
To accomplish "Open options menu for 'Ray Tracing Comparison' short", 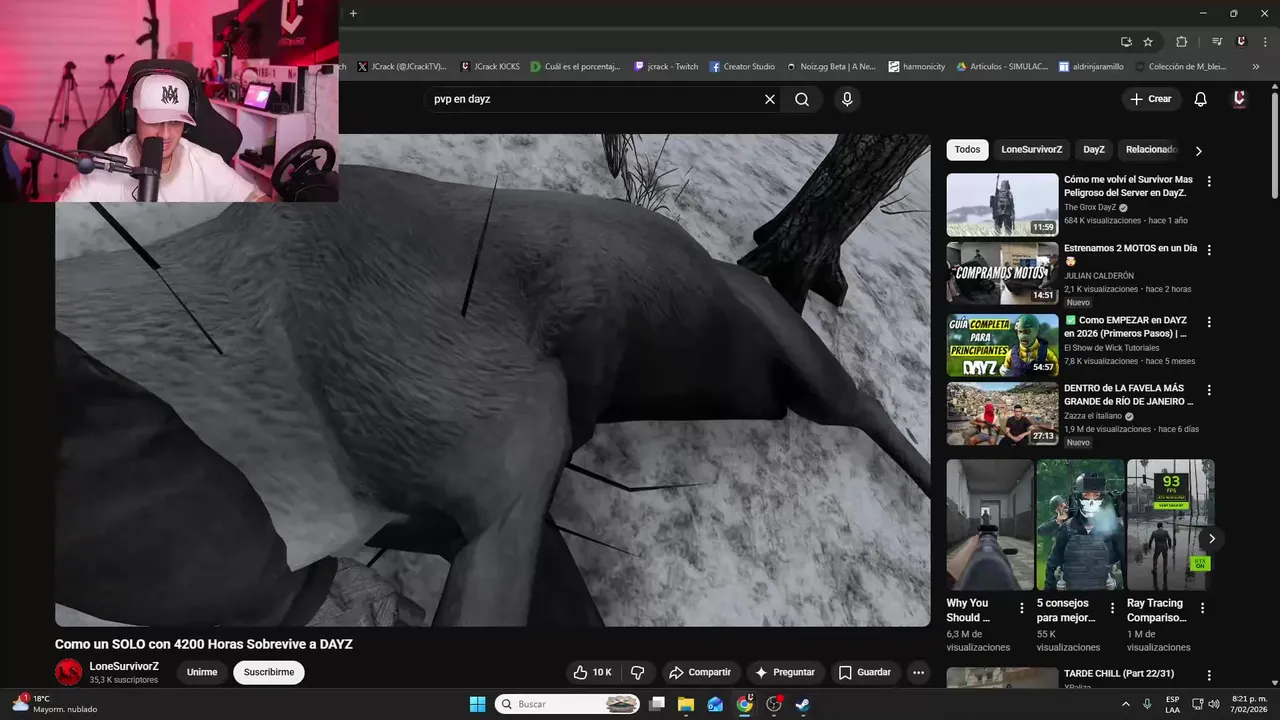I will pyautogui.click(x=1202, y=608).
